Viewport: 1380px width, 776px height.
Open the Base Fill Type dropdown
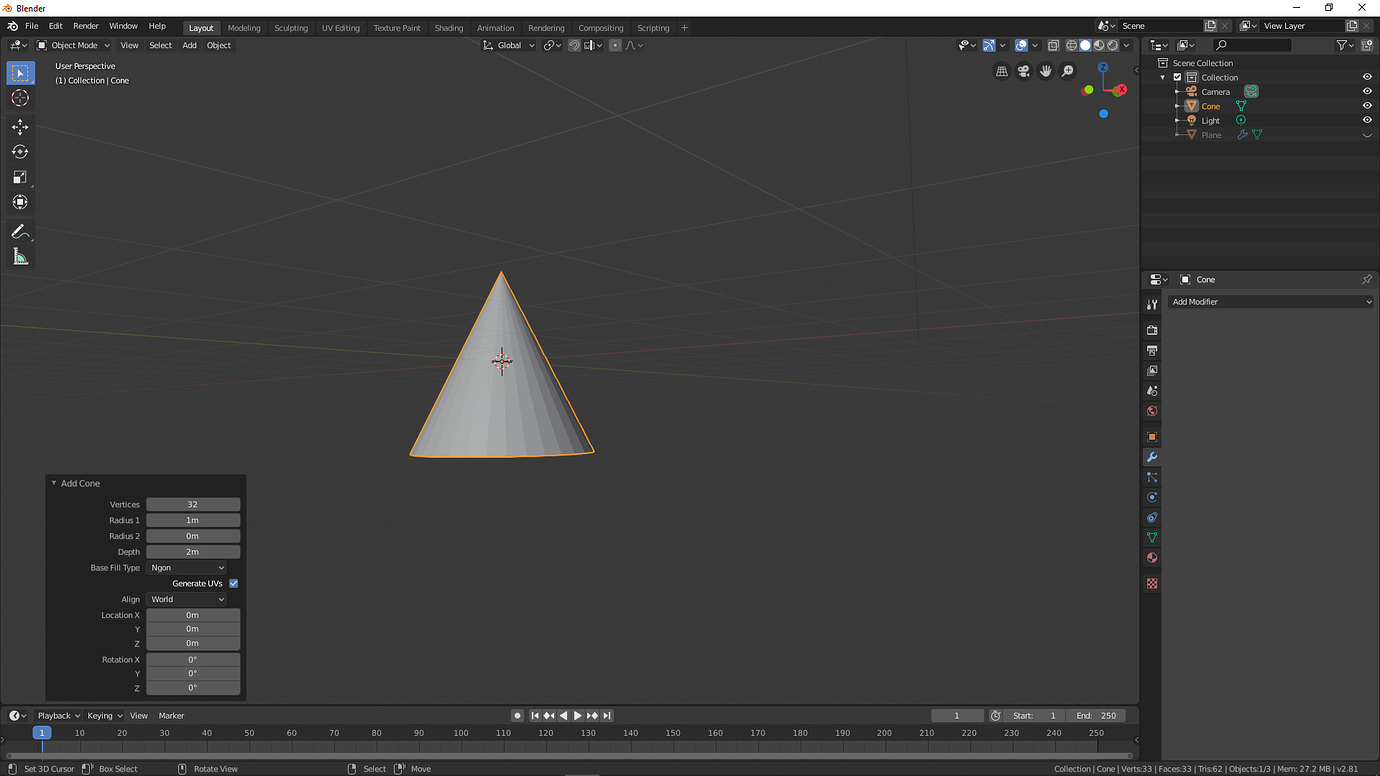[x=186, y=567]
